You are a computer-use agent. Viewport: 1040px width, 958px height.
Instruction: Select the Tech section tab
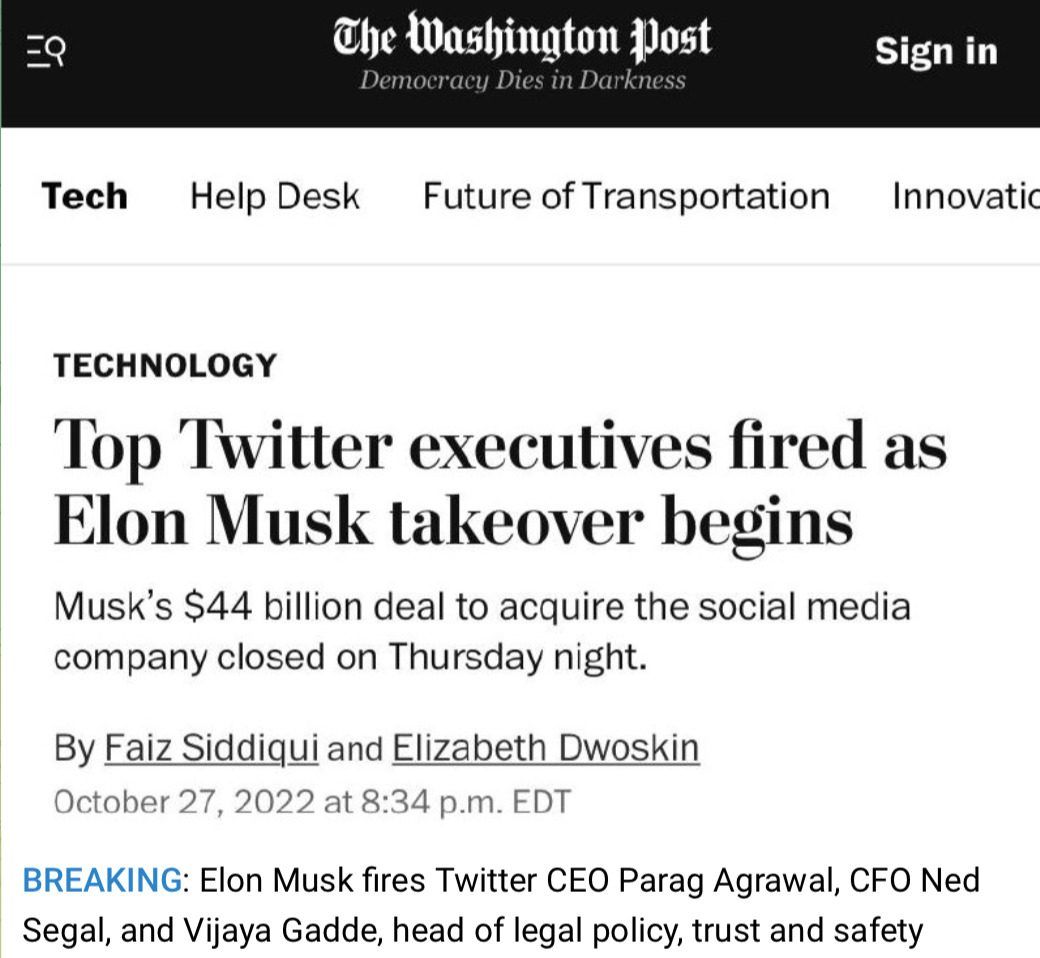coord(84,196)
